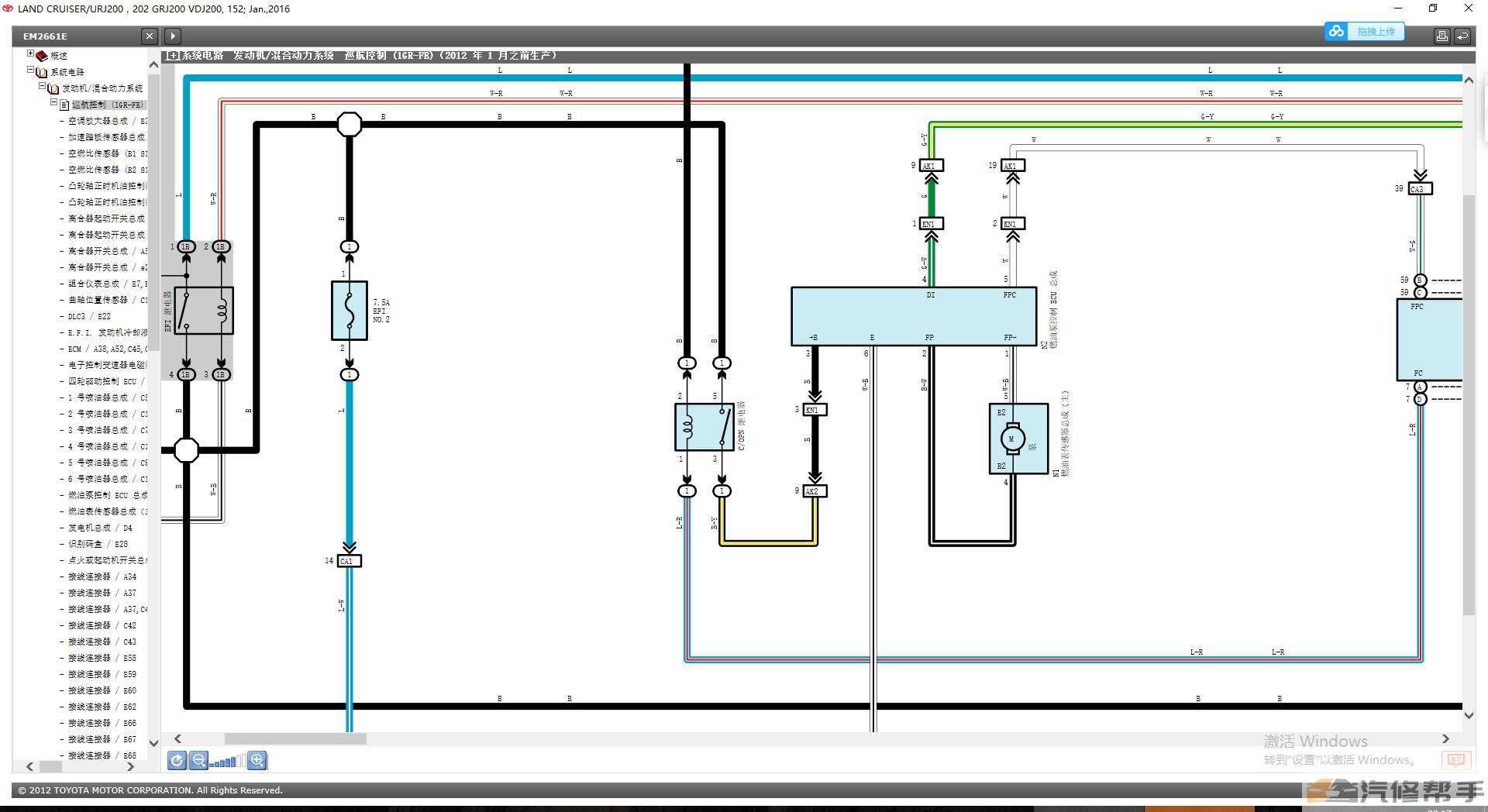
Task: Click the print icon in top toolbar
Action: pos(1441,36)
